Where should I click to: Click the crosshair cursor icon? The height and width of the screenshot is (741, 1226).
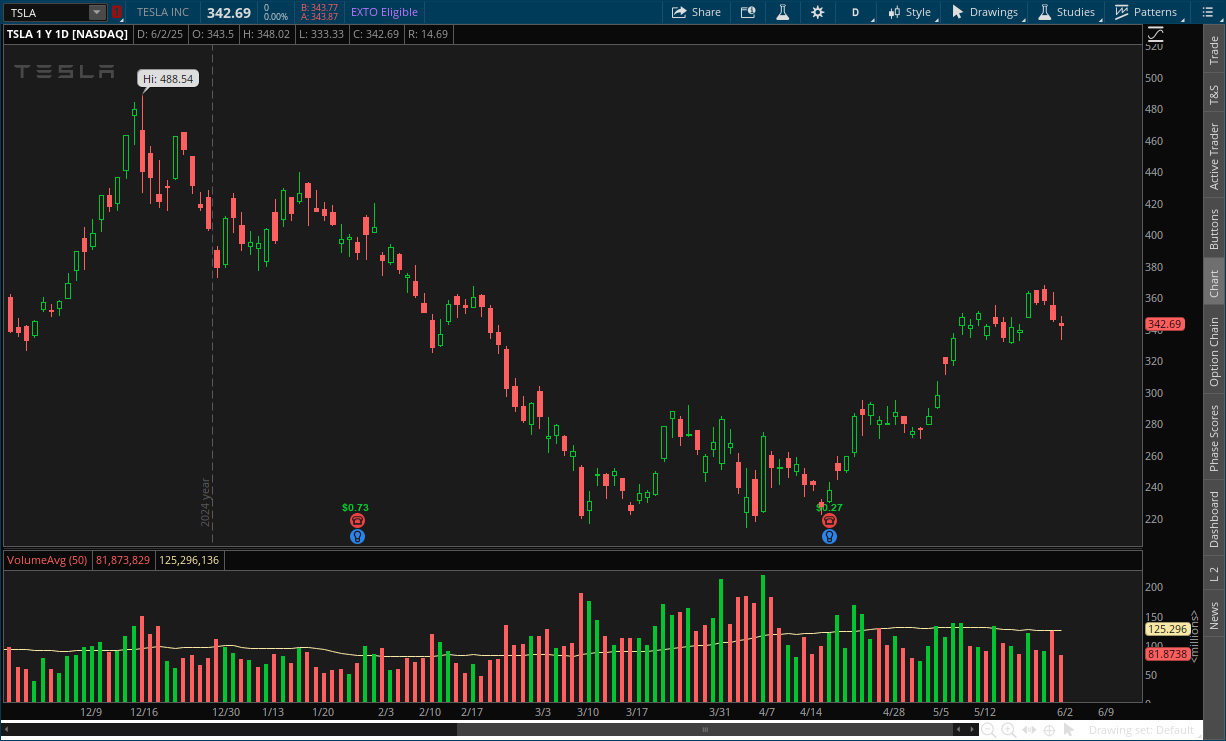click(x=1047, y=731)
